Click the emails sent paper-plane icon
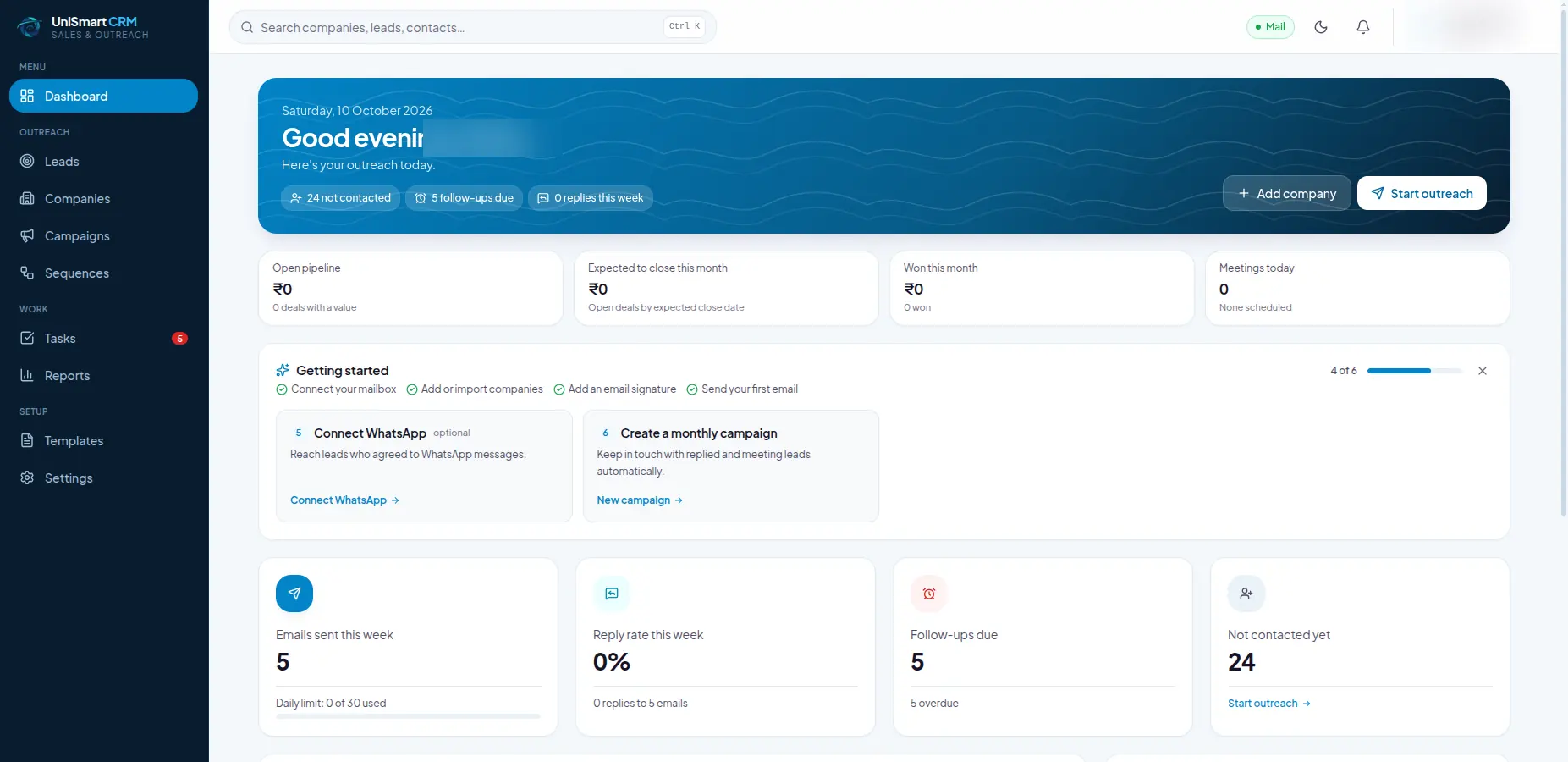The image size is (1568, 762). pyautogui.click(x=294, y=594)
